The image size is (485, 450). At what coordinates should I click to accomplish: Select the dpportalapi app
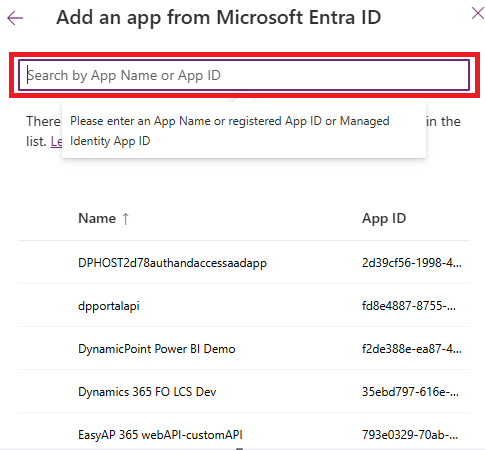[109, 306]
